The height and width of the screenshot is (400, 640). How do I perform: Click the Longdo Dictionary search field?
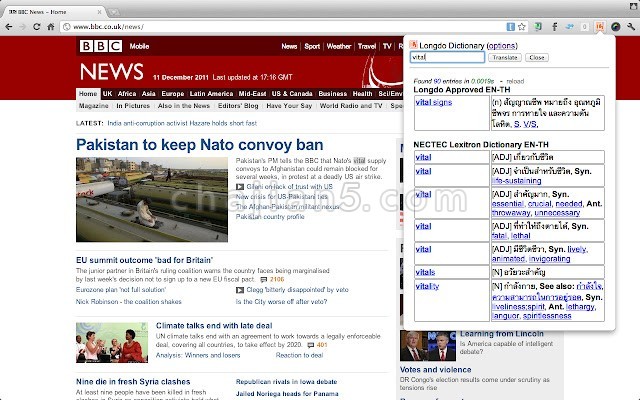coord(447,57)
